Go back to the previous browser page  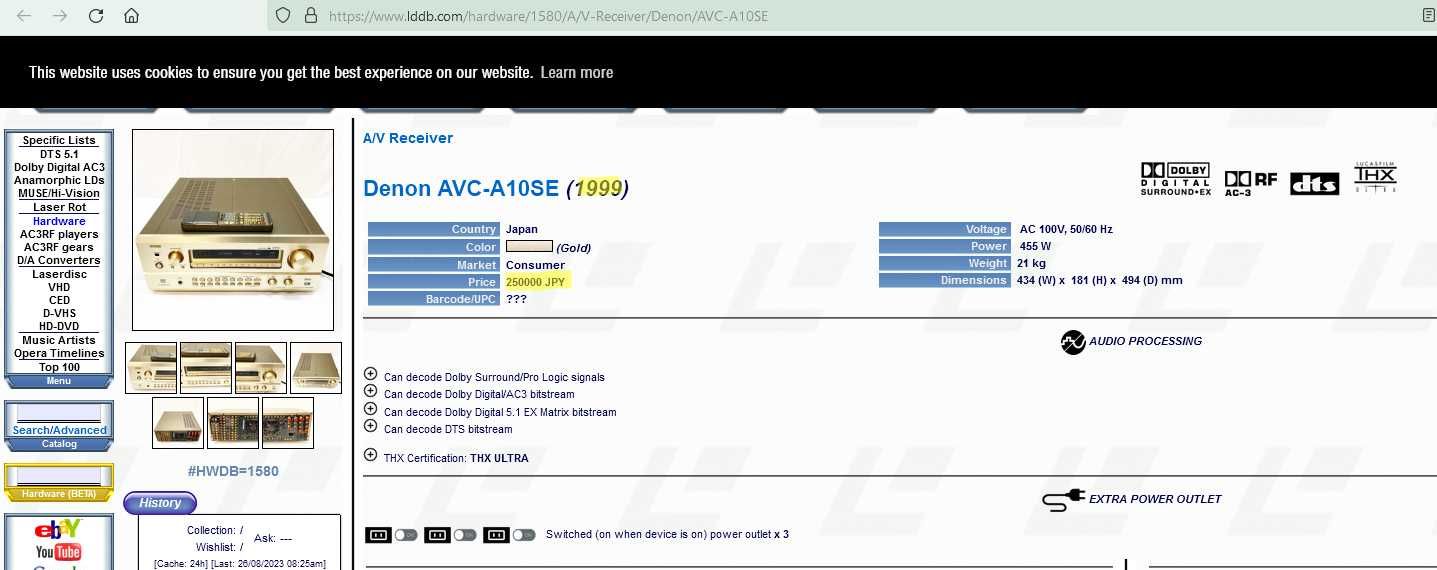[24, 16]
